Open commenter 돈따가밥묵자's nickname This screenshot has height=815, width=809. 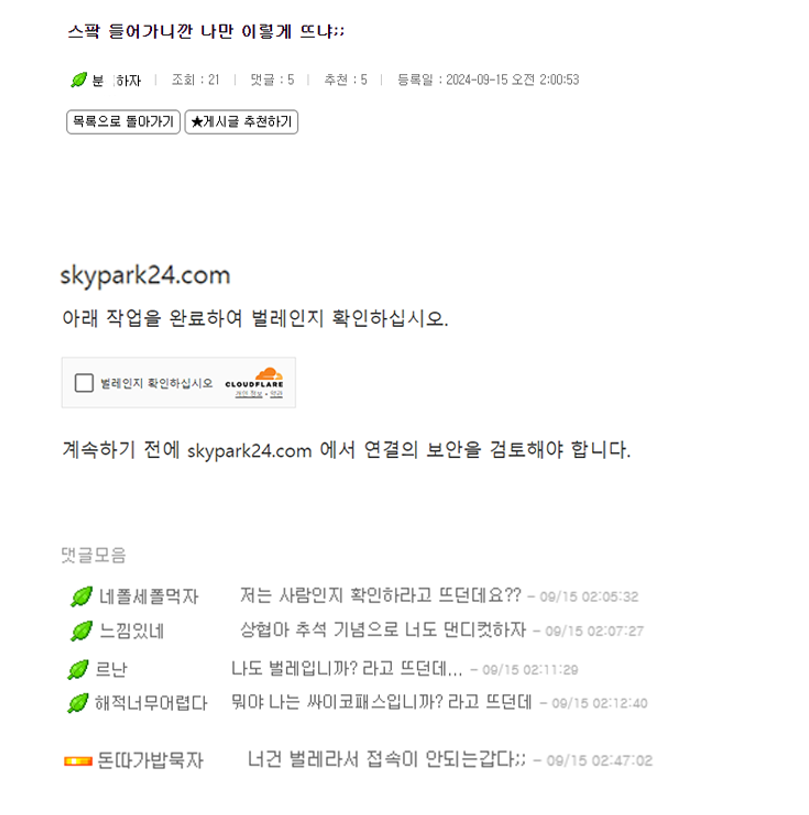pos(150,761)
